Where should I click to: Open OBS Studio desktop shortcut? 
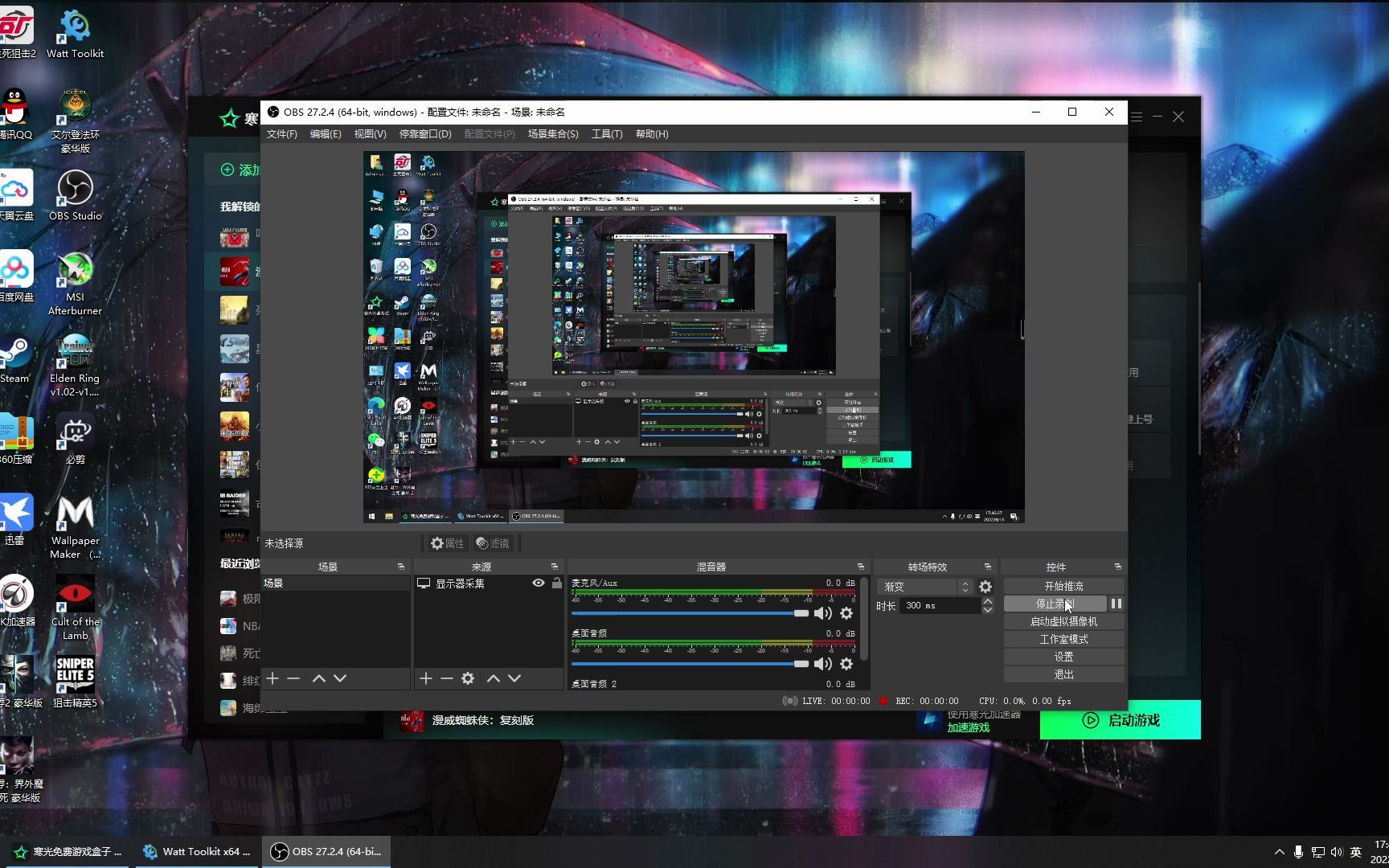click(75, 195)
